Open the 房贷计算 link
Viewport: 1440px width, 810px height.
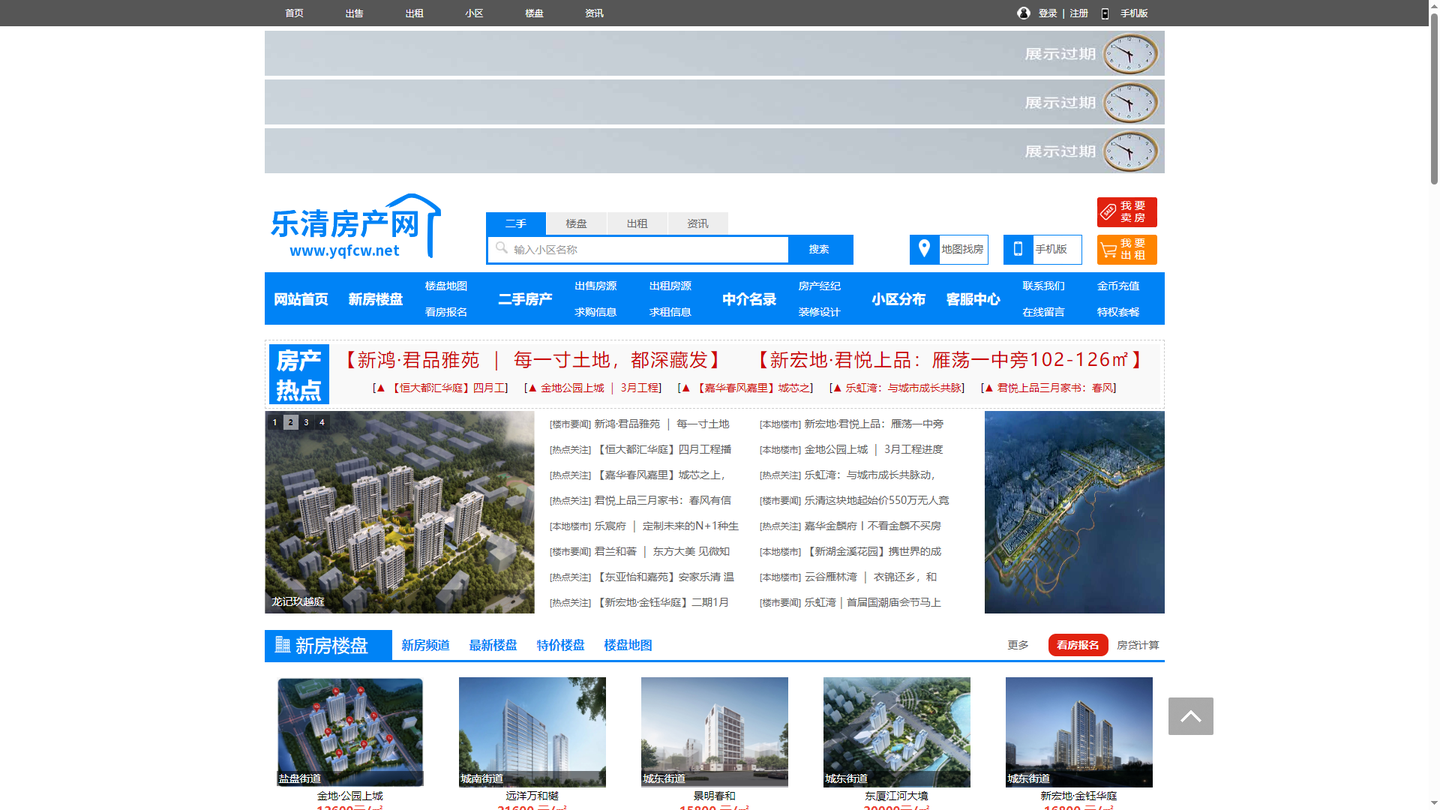(1138, 646)
